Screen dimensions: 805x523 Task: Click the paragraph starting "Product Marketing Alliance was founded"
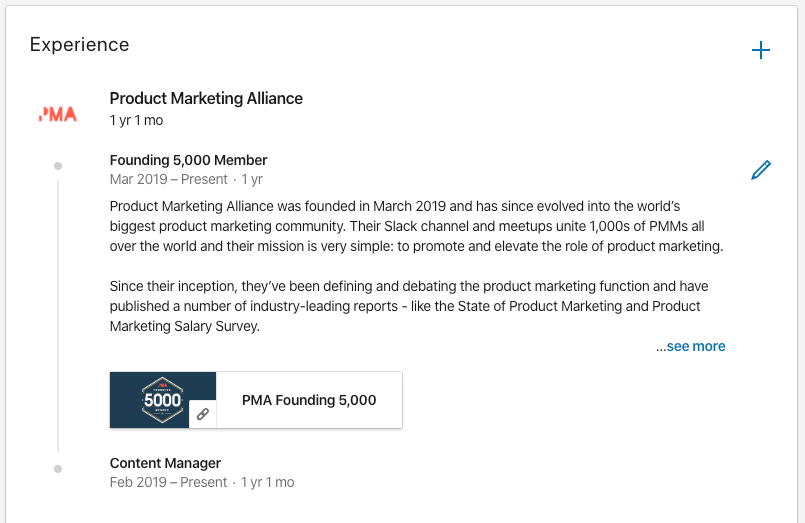(416, 225)
